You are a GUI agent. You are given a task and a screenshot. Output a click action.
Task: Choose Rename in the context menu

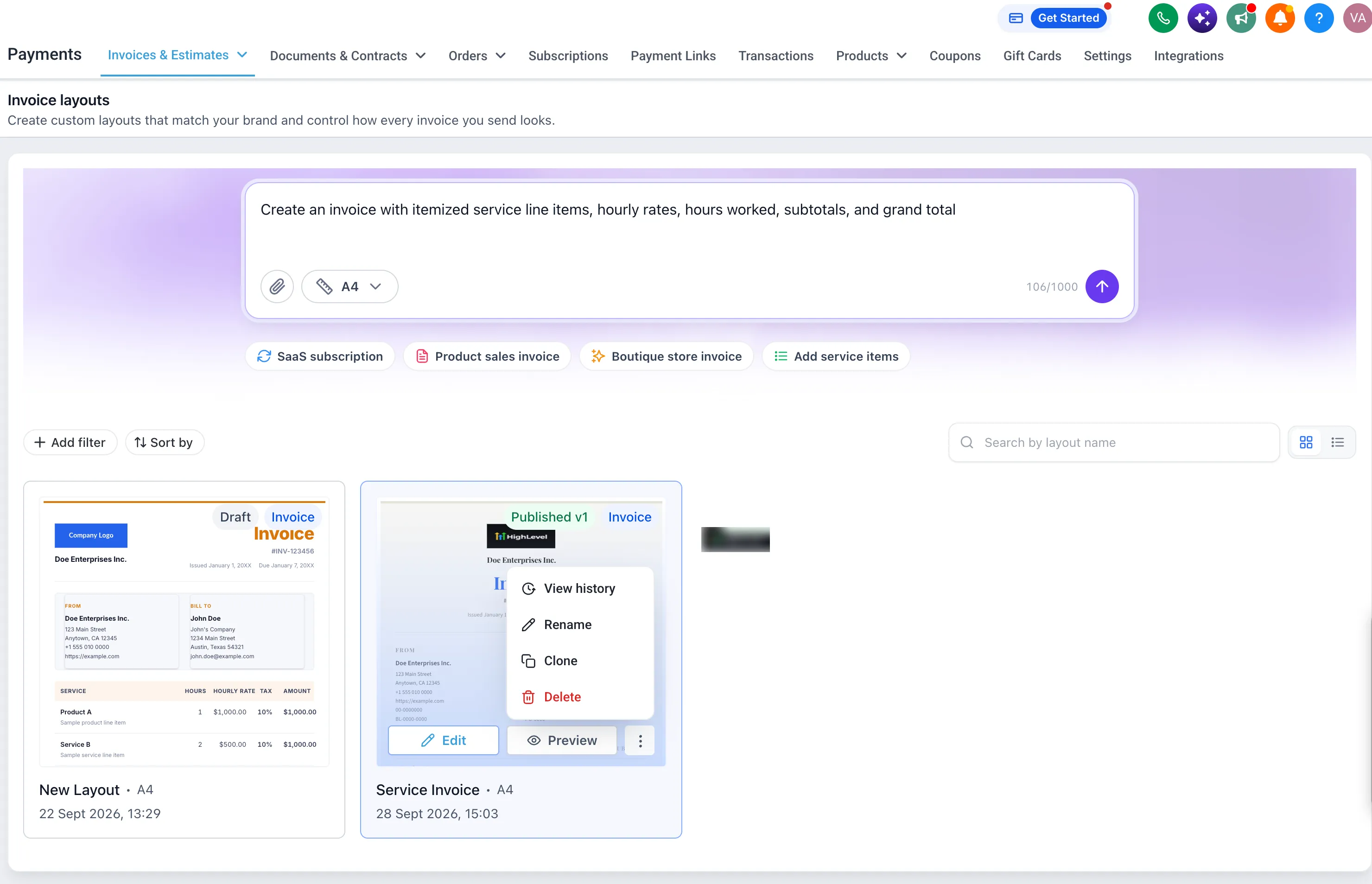[x=579, y=624]
